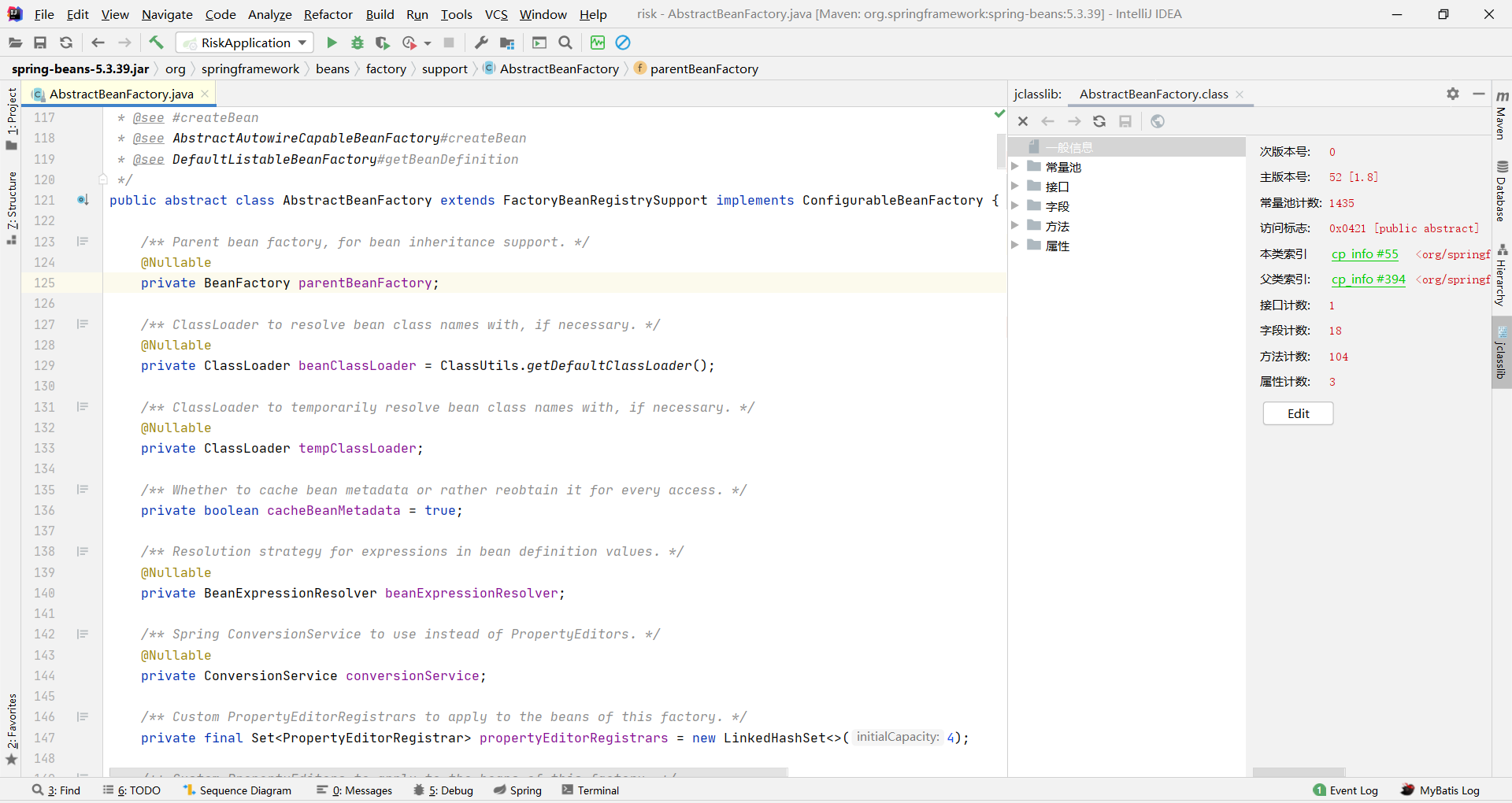The height and width of the screenshot is (803, 1512).
Task: Go back in jclasslib panel
Action: coord(1048,121)
